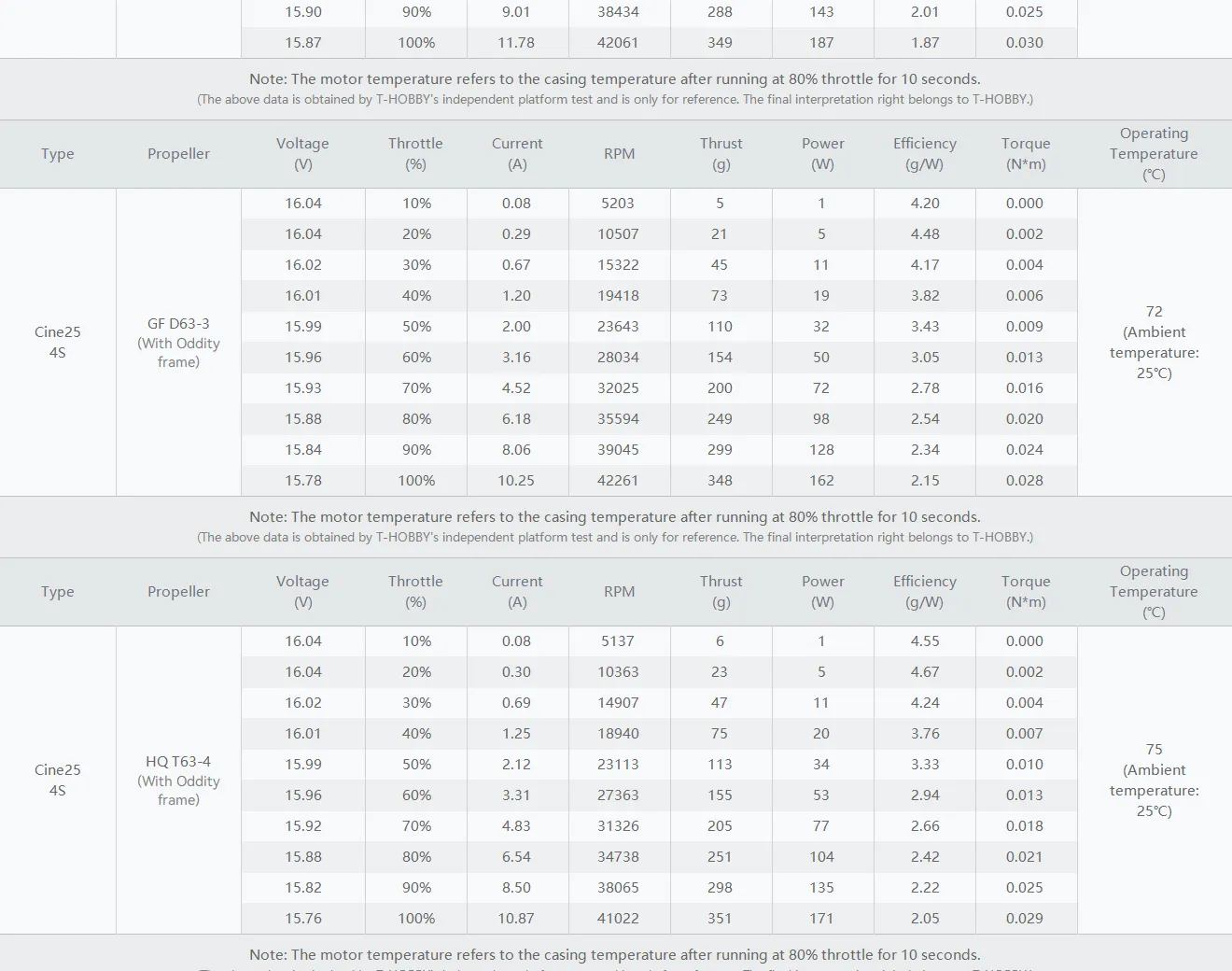Click torque value 0.028
Viewport: 1232px width, 971px height.
(1025, 480)
